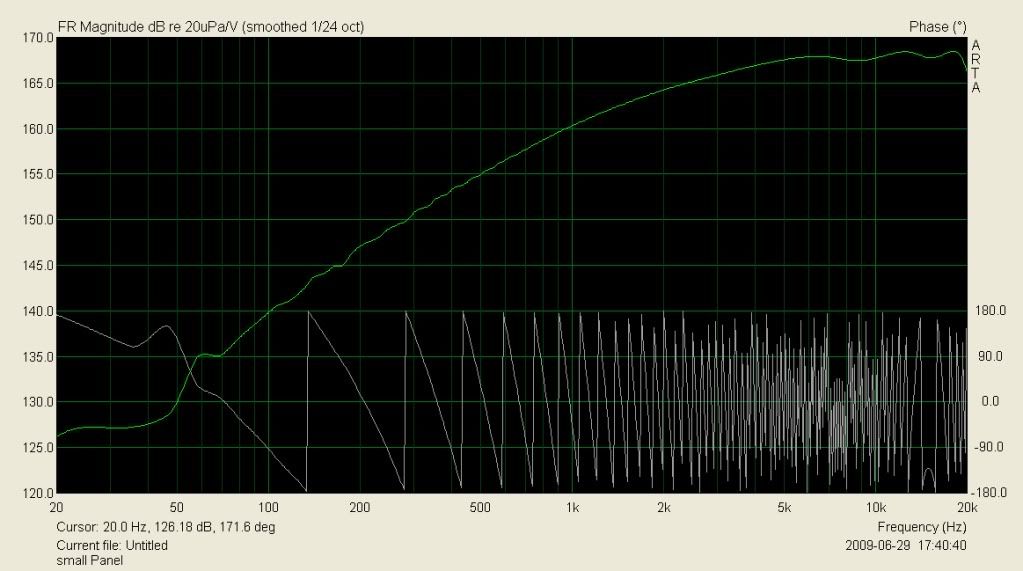This screenshot has height=571, width=1023.
Task: Click the 90.0 phase axis value
Action: [x=990, y=356]
